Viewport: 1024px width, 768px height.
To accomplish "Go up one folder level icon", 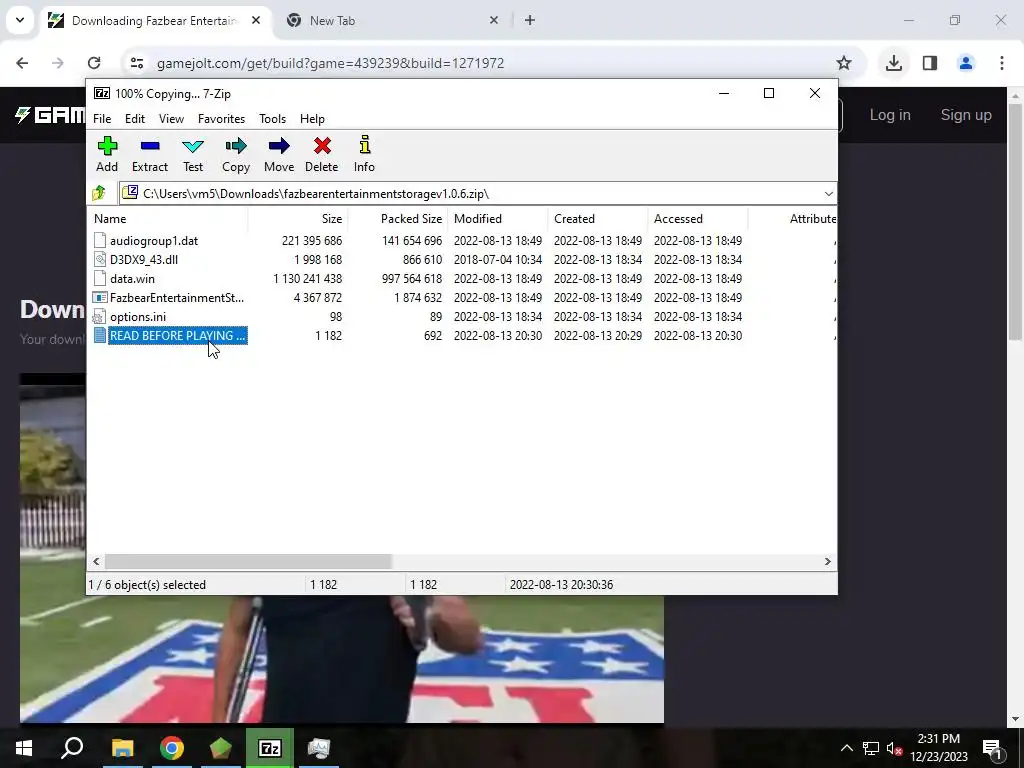I will click(99, 193).
